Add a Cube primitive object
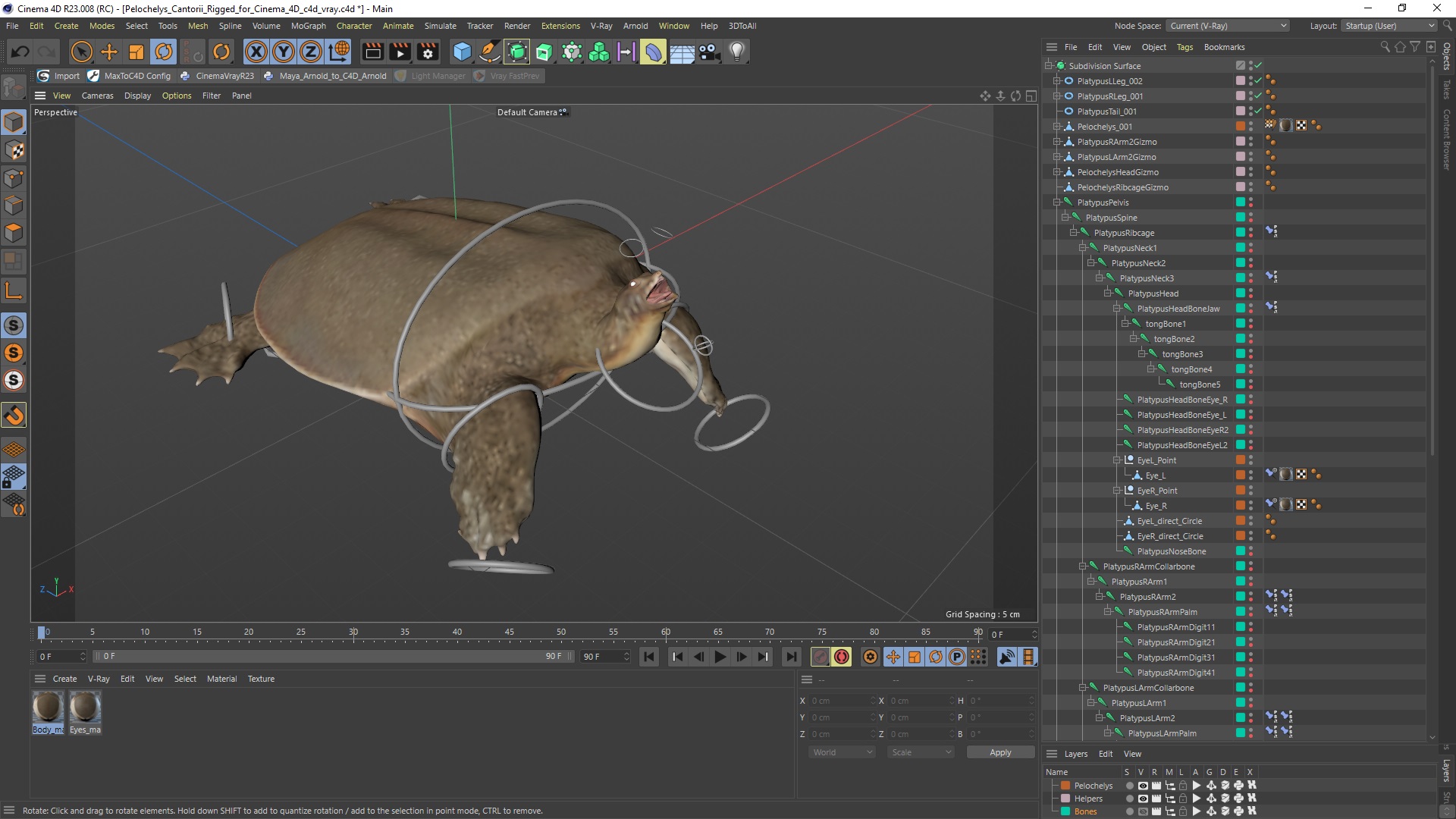This screenshot has height=819, width=1456. click(x=462, y=52)
